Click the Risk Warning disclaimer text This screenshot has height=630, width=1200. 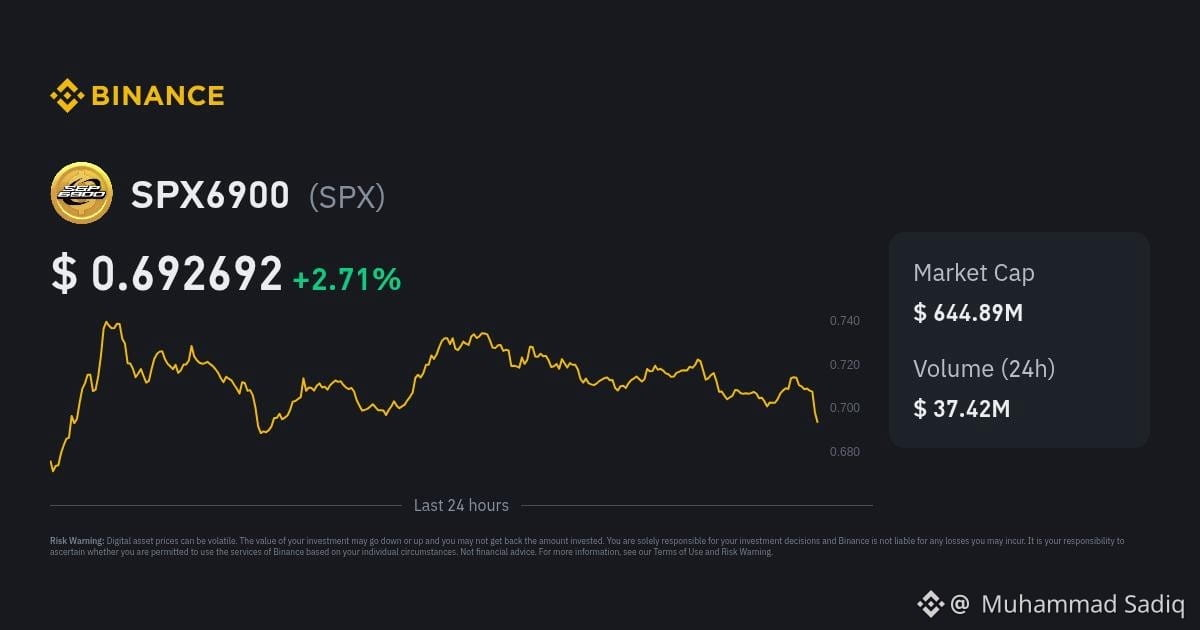587,546
